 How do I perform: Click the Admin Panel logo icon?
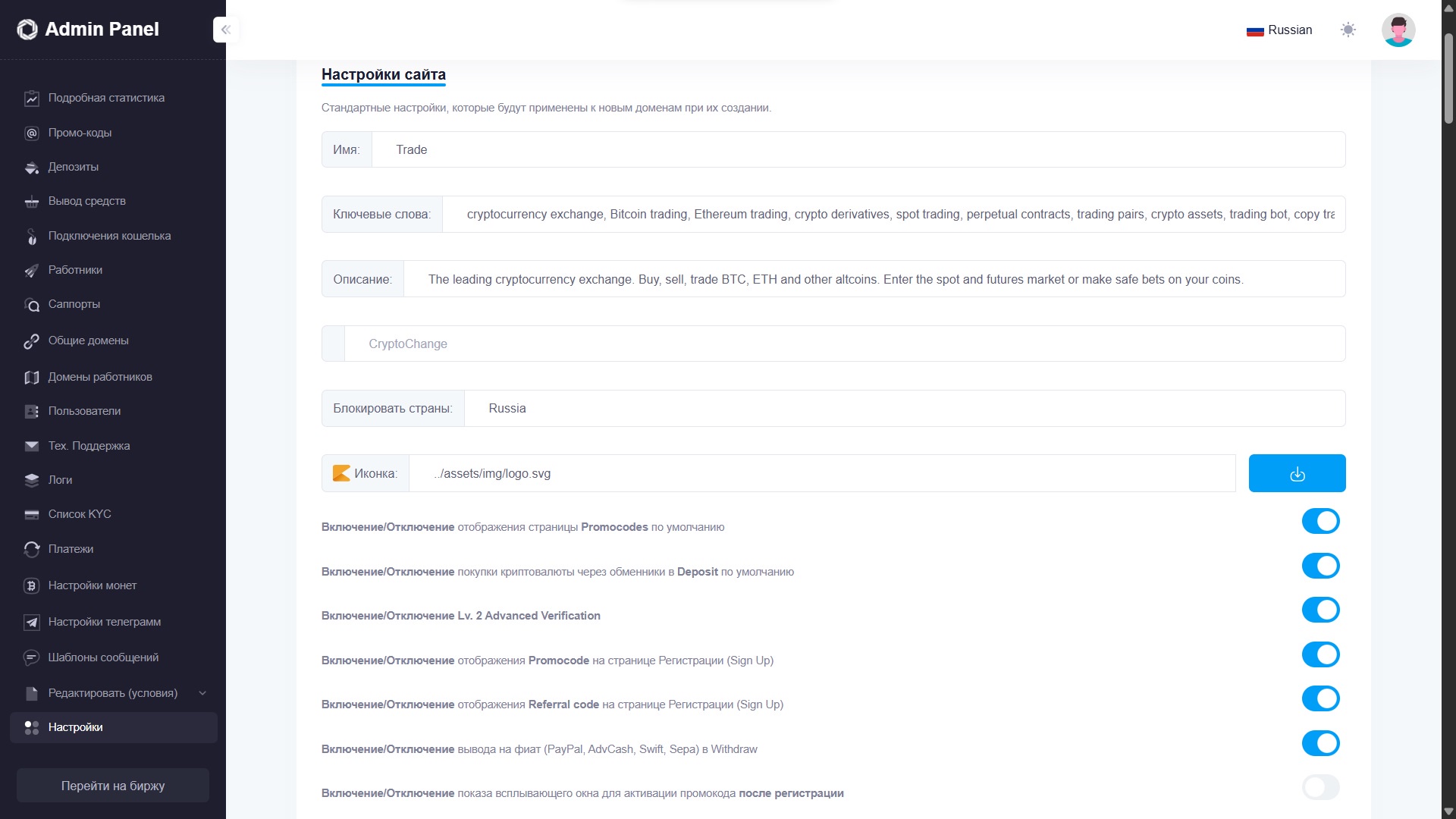pos(27,30)
